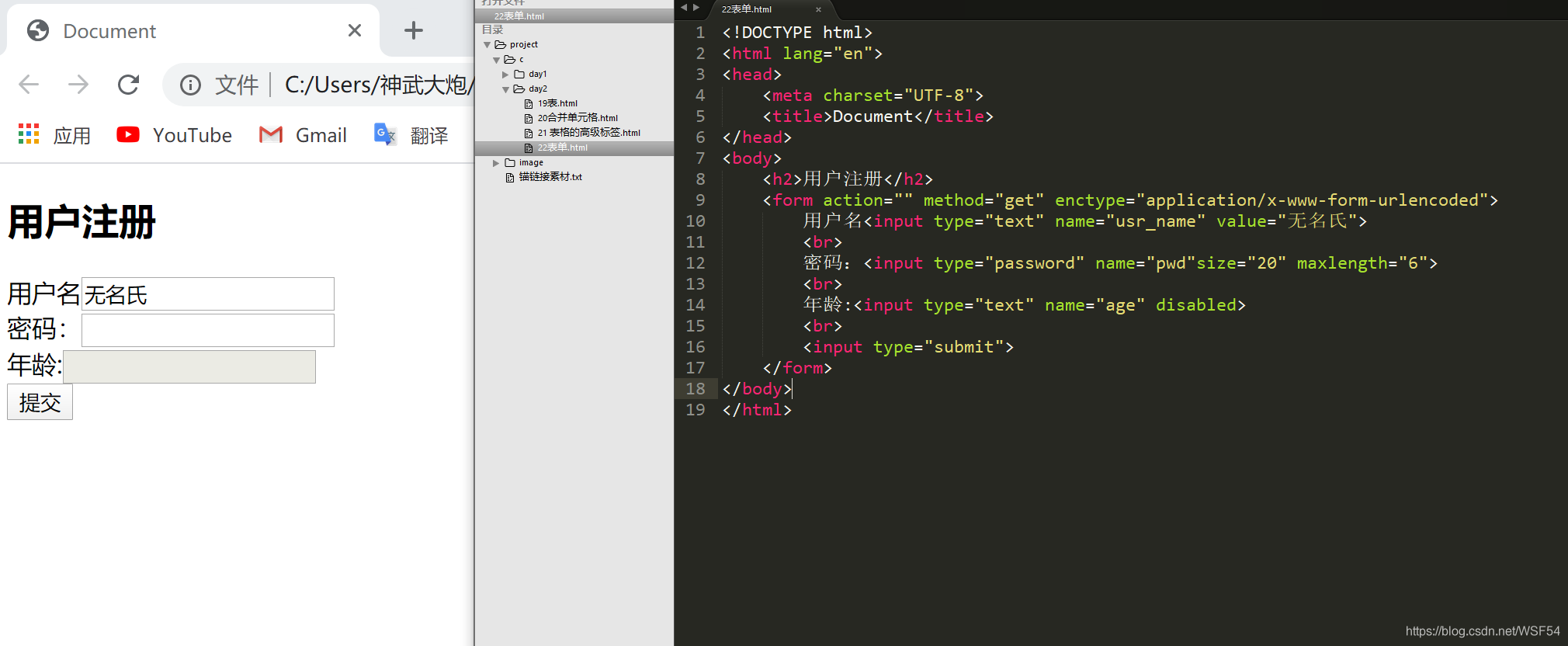Click the YouTube bookmark icon
This screenshot has height=646, width=1568.
(x=128, y=134)
